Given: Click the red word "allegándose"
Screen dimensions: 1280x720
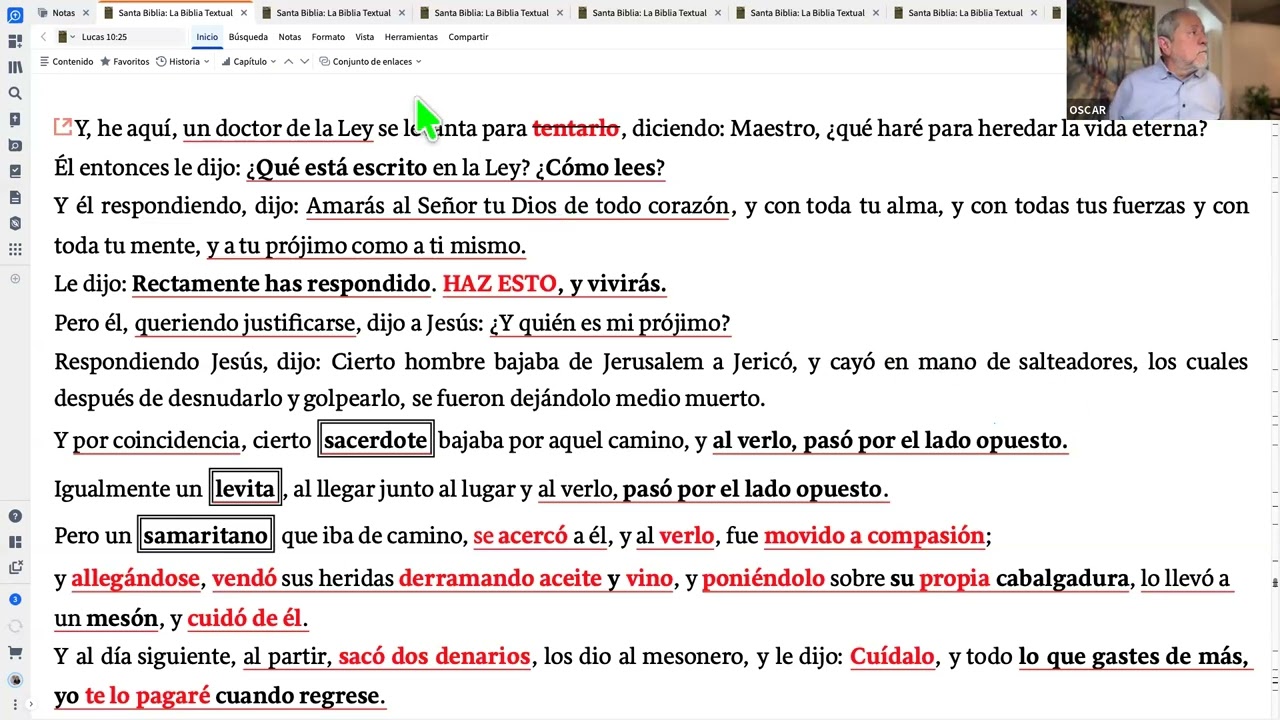Looking at the screenshot, I should point(135,579).
